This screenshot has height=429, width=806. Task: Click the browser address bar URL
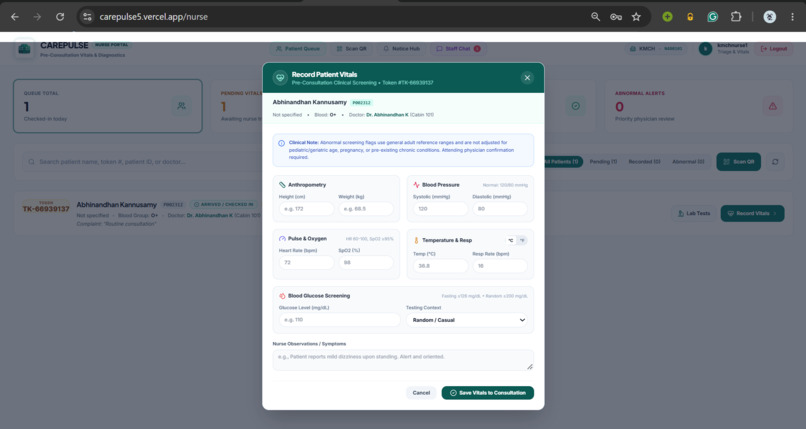(x=154, y=17)
